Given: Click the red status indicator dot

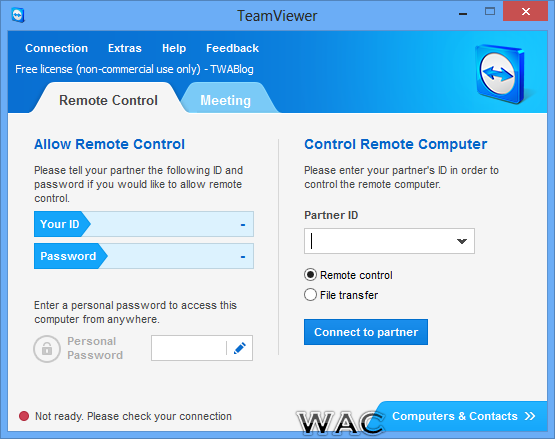Looking at the screenshot, I should click(x=24, y=416).
